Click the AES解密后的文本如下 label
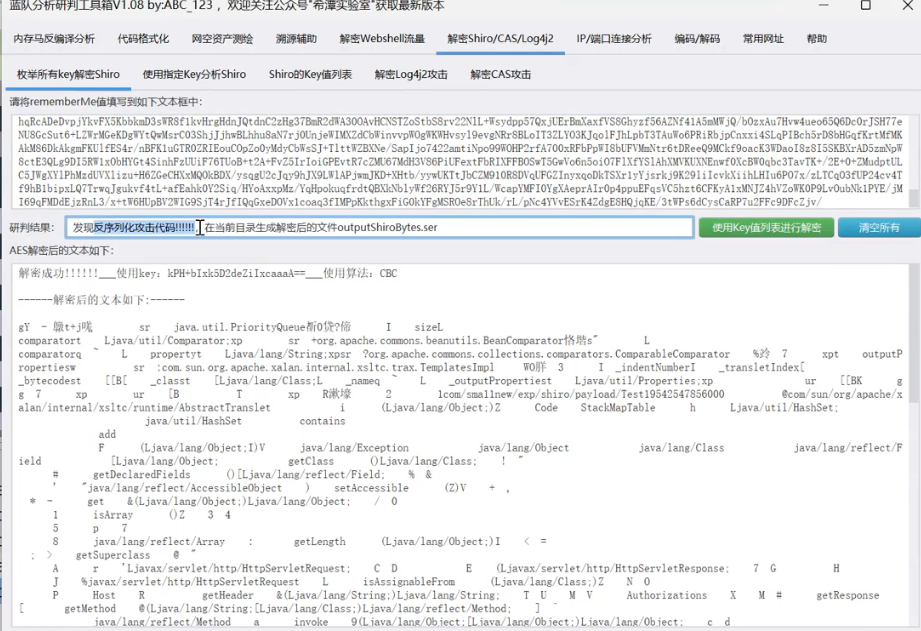Image resolution: width=921 pixels, height=631 pixels. 62,250
